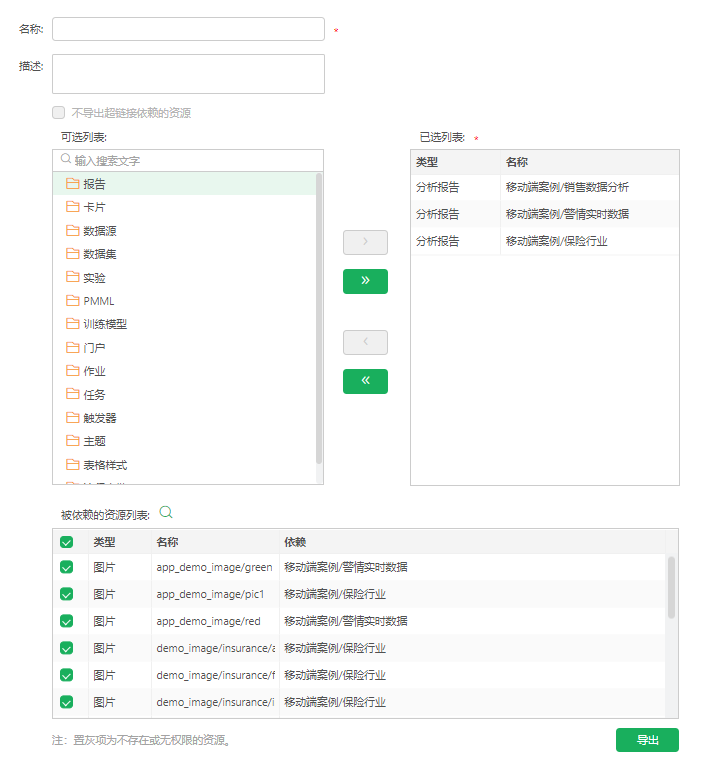Click the dependency table vertical scrollbar
717x770 pixels.
click(x=671, y=587)
